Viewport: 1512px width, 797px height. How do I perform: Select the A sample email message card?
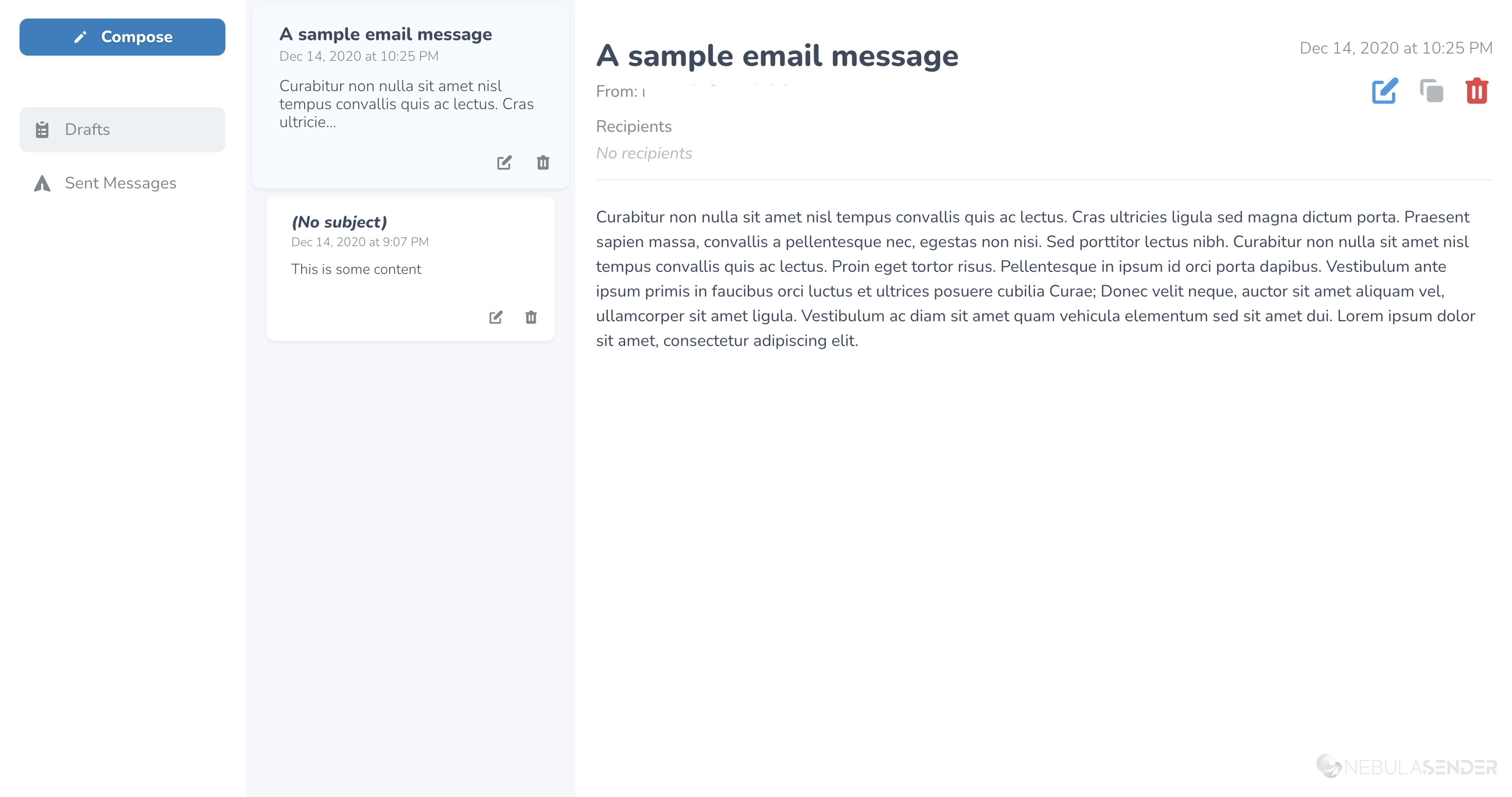tap(410, 97)
